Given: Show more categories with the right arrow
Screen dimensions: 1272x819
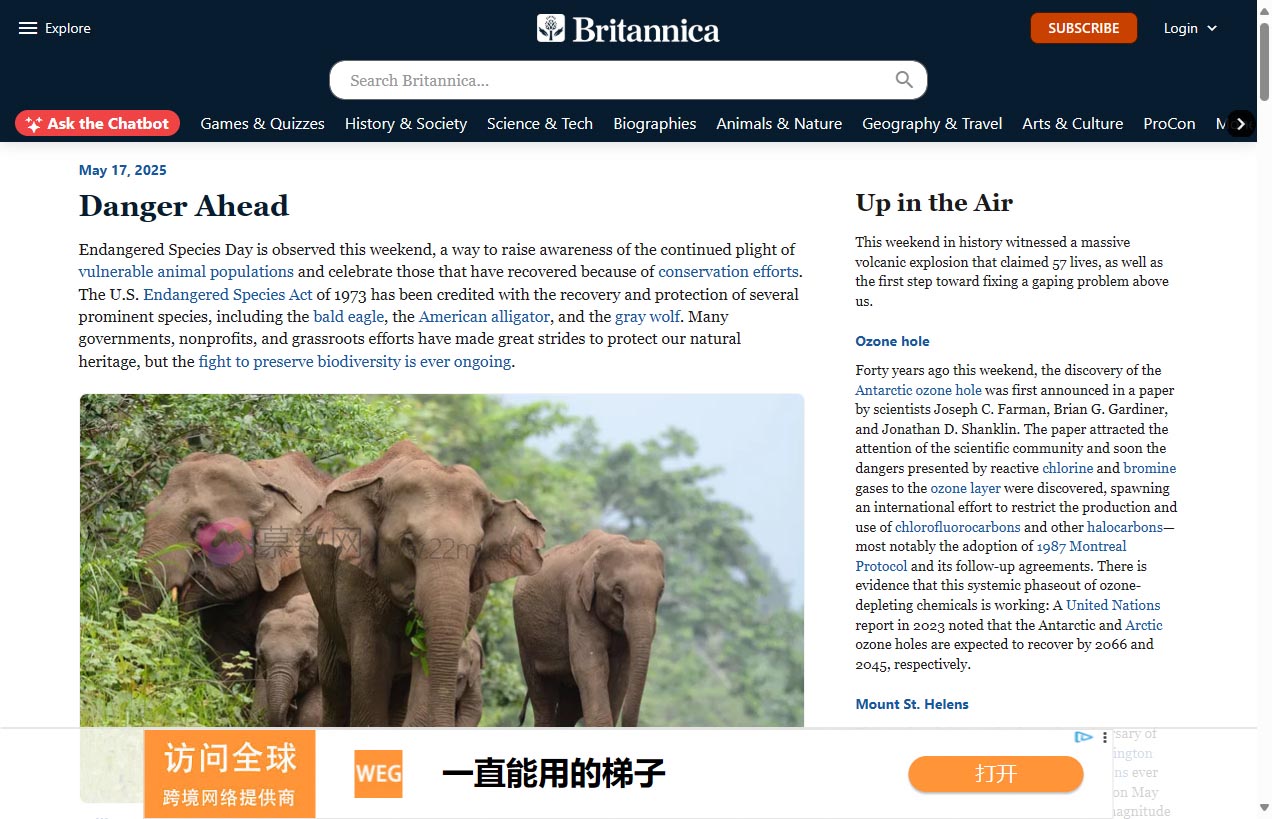Looking at the screenshot, I should (x=1241, y=124).
